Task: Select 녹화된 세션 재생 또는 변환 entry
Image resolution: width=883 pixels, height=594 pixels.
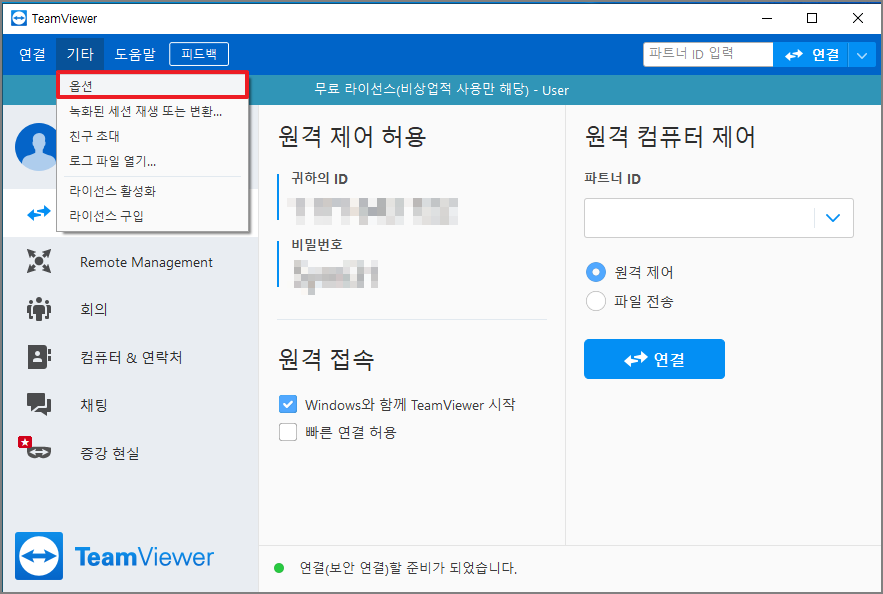Action: coord(146,111)
